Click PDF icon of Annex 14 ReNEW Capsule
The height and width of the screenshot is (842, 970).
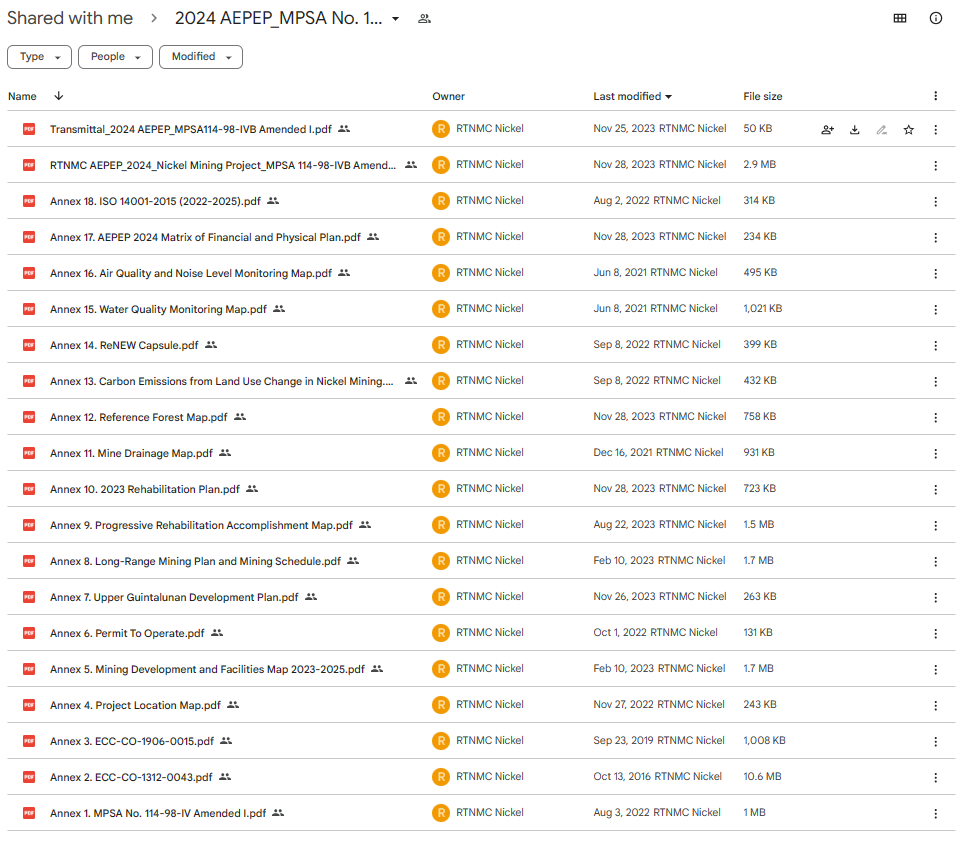coord(28,345)
